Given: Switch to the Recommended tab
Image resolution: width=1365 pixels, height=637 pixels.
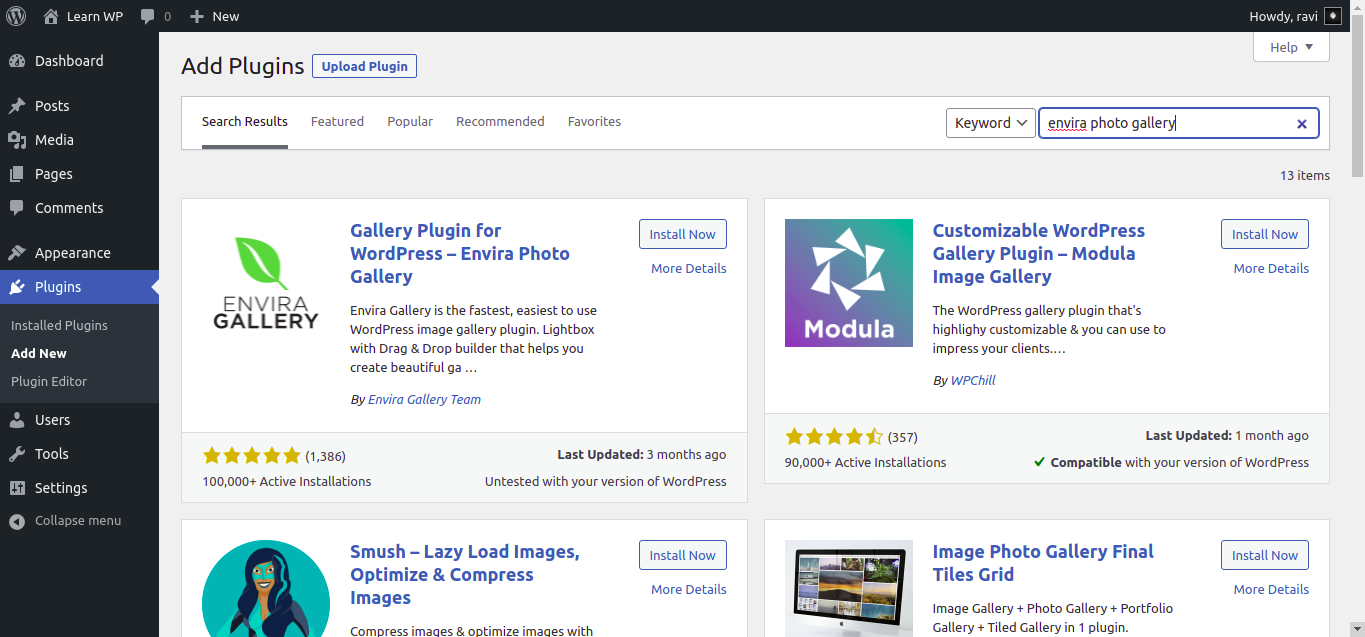Looking at the screenshot, I should point(500,122).
